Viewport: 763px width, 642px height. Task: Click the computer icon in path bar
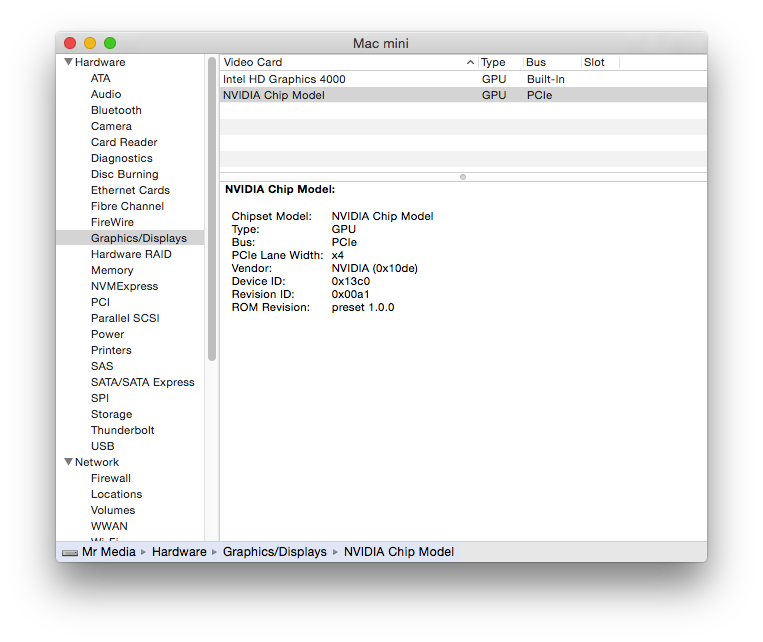tap(70, 552)
